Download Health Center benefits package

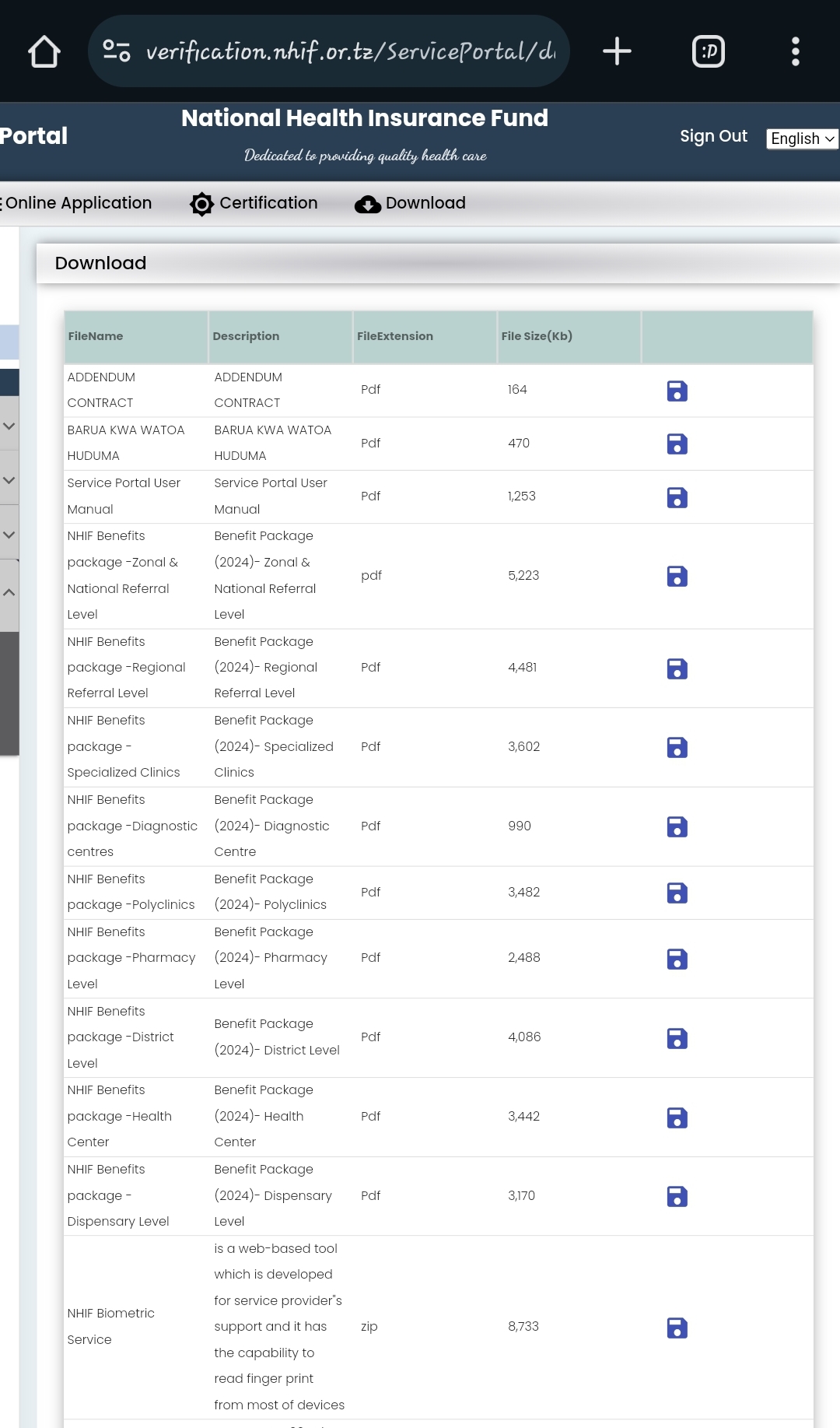pos(677,1117)
